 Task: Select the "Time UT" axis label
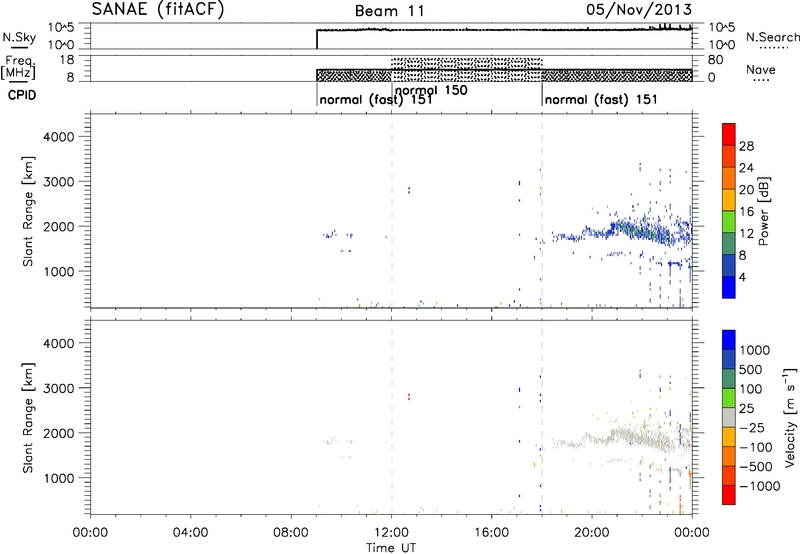[391, 548]
